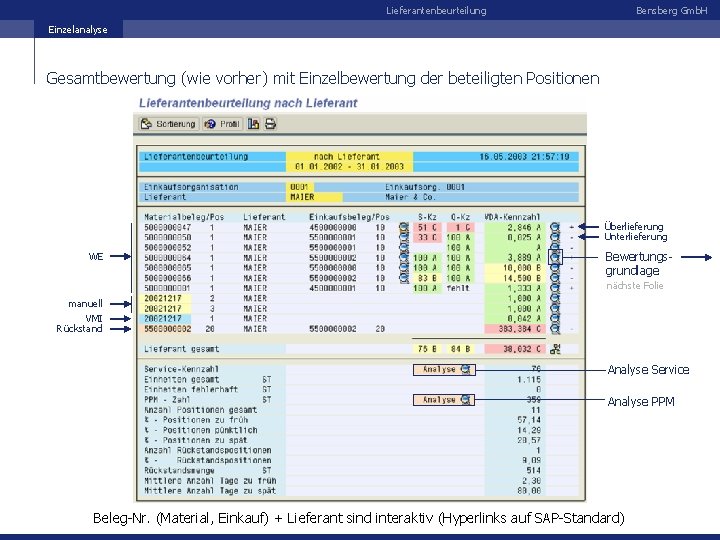
Task: Click hierarchy icon in Lieferant gesamt row
Action: 555,349
